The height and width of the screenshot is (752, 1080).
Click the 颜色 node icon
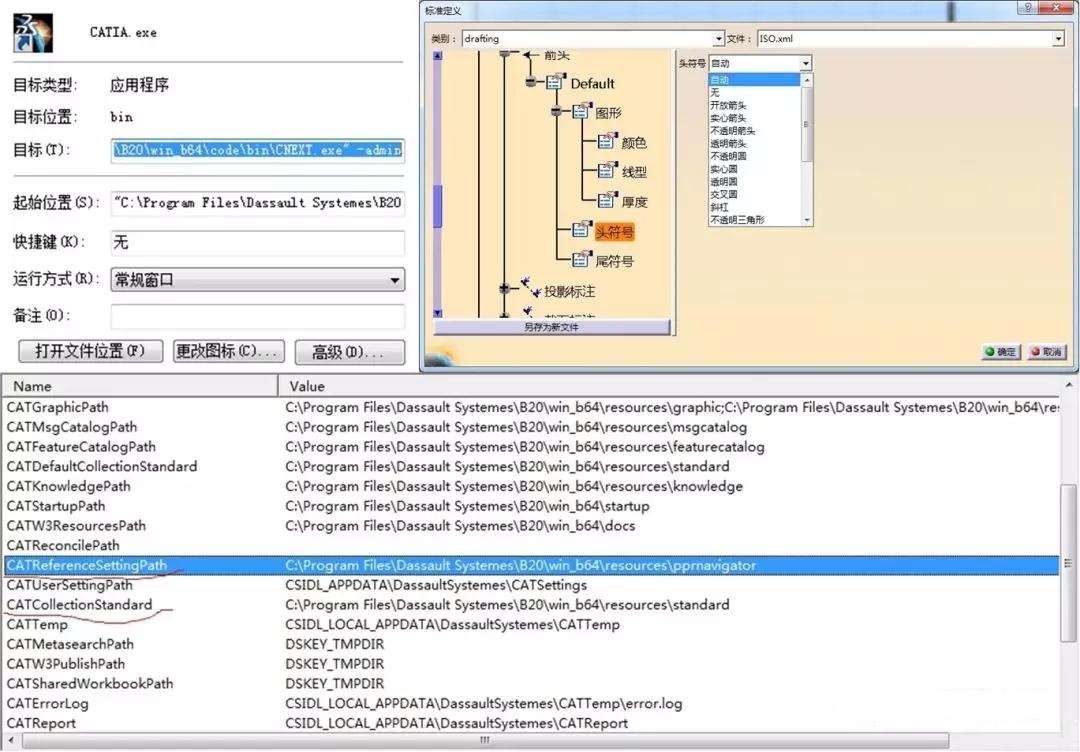coord(607,142)
